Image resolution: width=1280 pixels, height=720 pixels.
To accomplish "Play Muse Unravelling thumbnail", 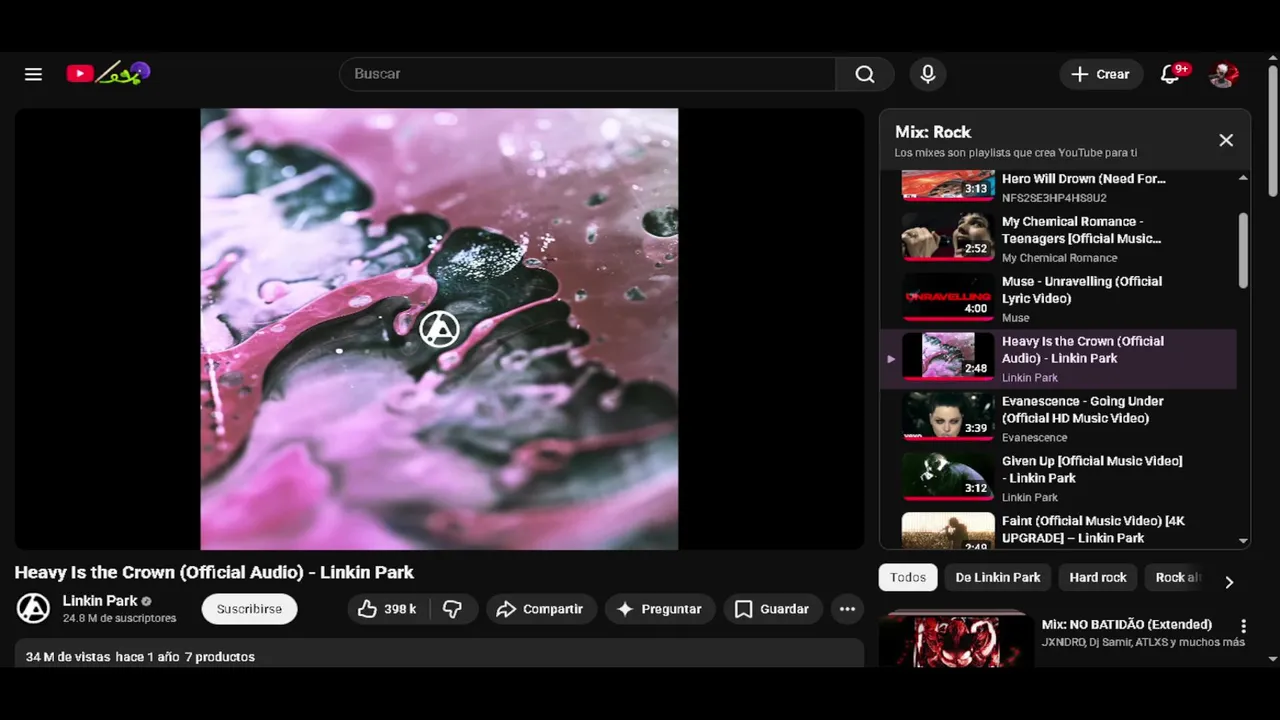I will pos(947,296).
